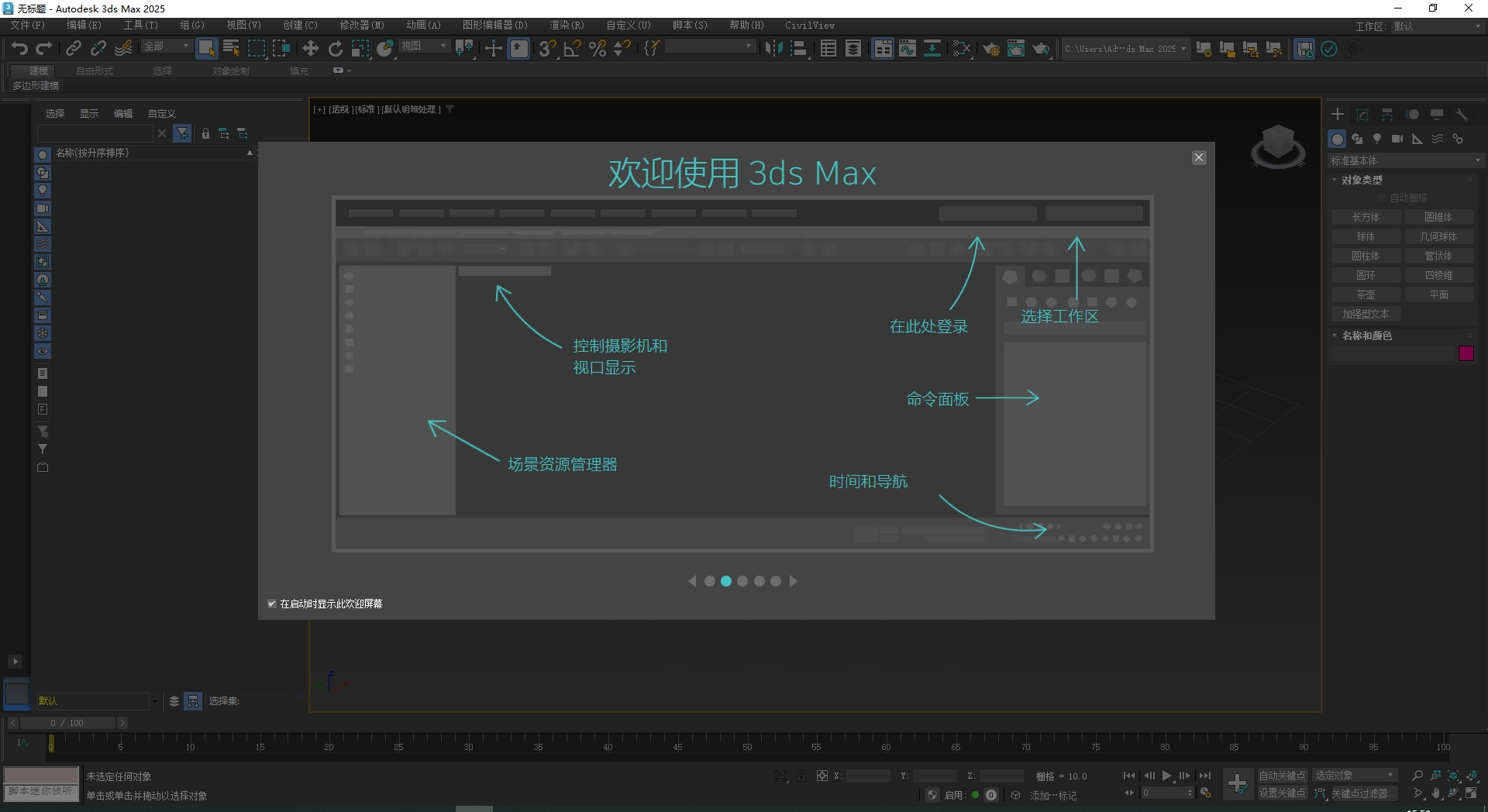Image resolution: width=1488 pixels, height=812 pixels.
Task: Click the Undo icon
Action: [19, 48]
